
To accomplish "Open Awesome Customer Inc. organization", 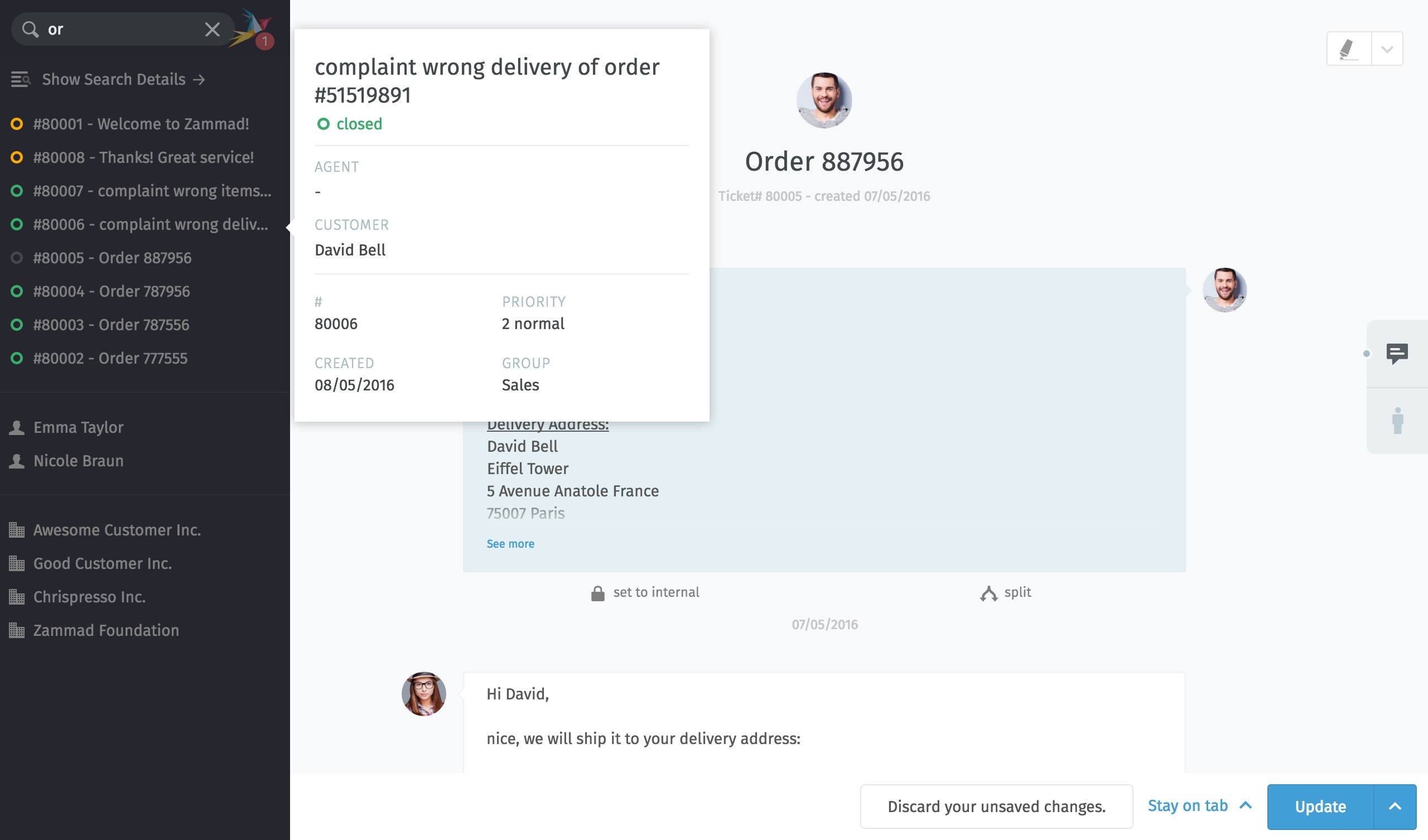I will [117, 530].
